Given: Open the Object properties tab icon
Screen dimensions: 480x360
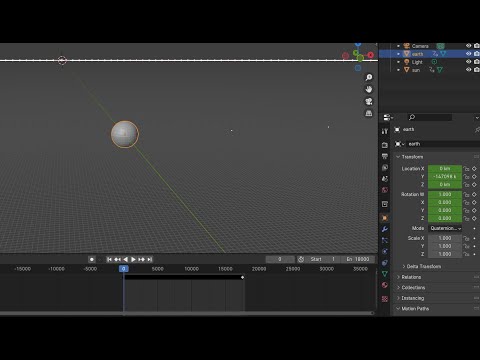Looking at the screenshot, I should pos(385,218).
